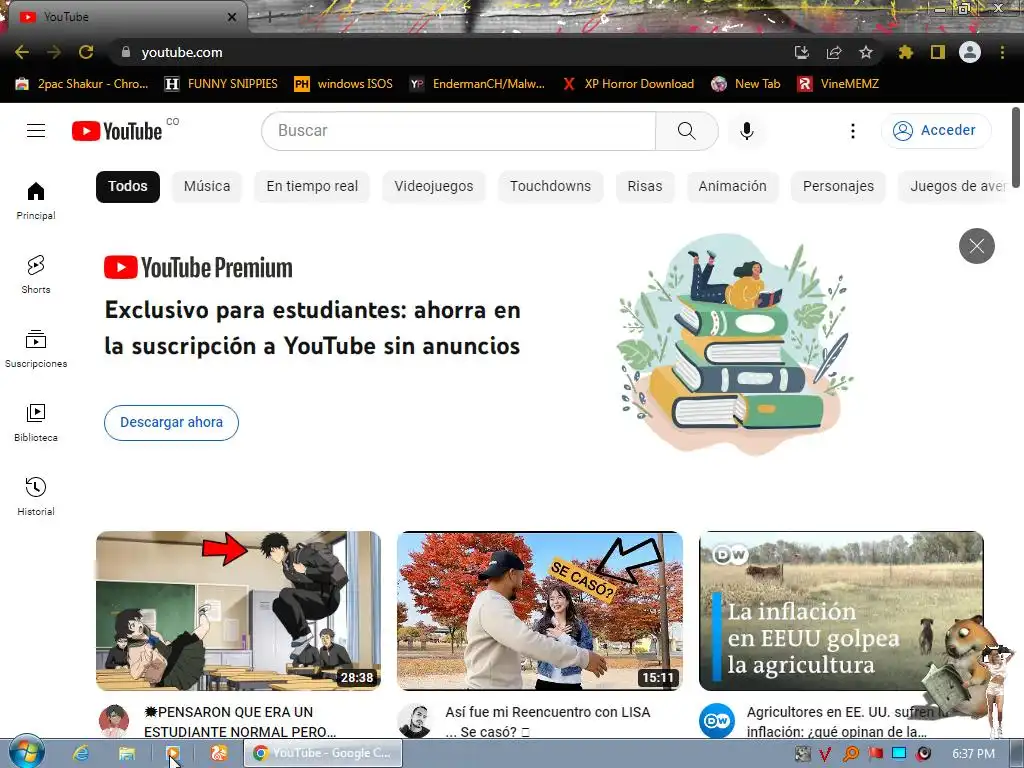Viewport: 1024px width, 768px height.
Task: Open Windows Explorer from the taskbar
Action: click(x=127, y=754)
